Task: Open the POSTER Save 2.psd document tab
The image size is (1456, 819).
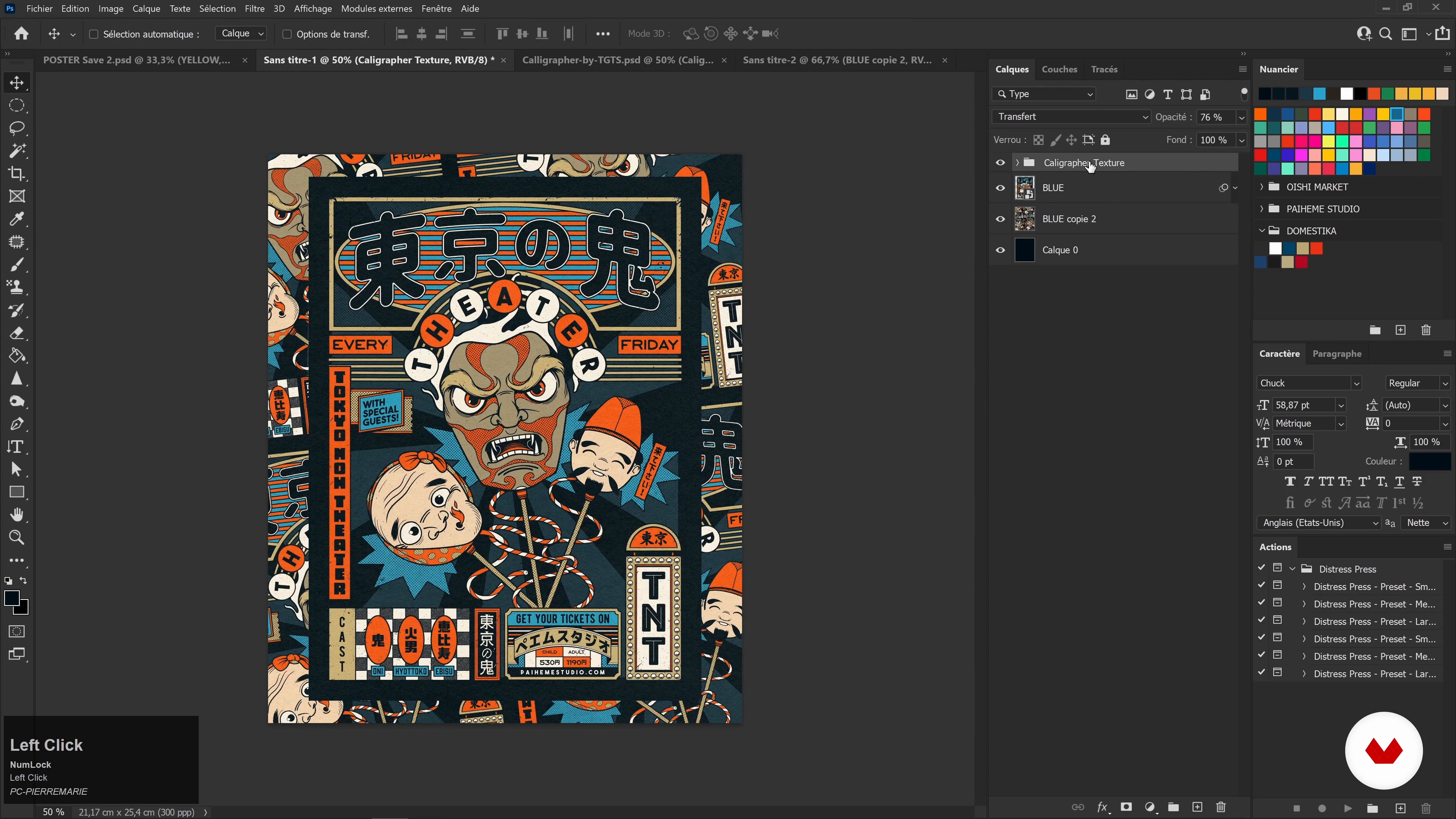Action: coord(137,60)
